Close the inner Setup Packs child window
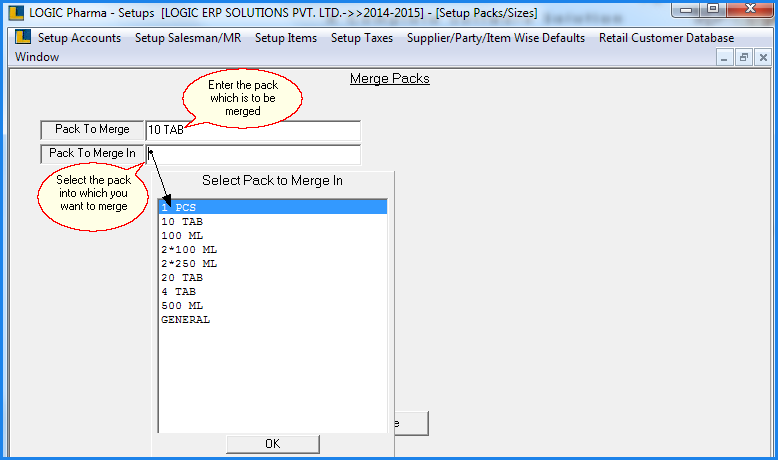 pos(761,58)
